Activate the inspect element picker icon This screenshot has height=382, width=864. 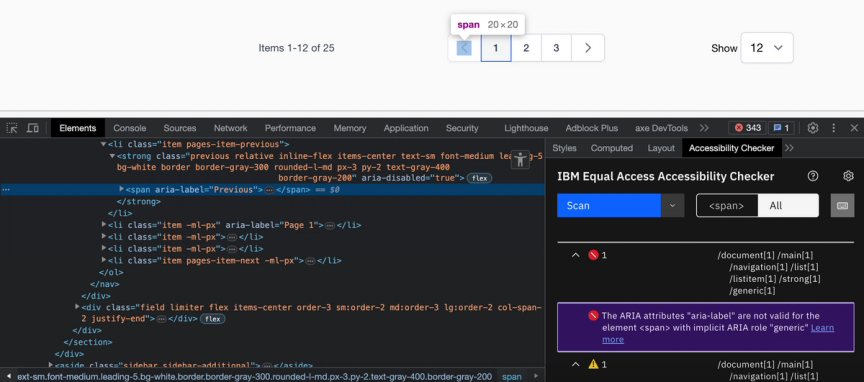[x=12, y=128]
